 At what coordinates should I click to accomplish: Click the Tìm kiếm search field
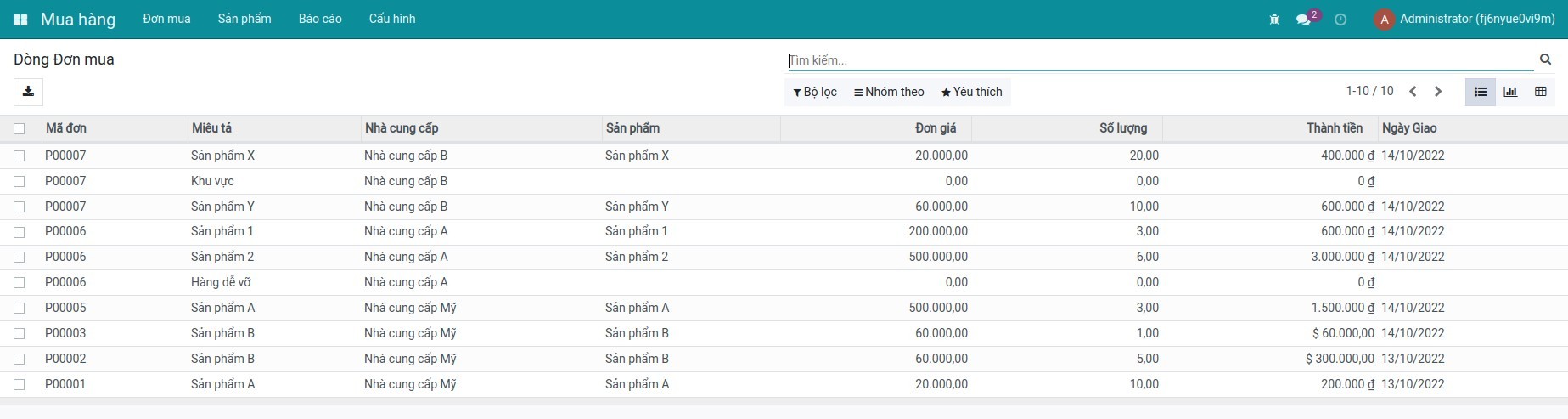point(1159,60)
